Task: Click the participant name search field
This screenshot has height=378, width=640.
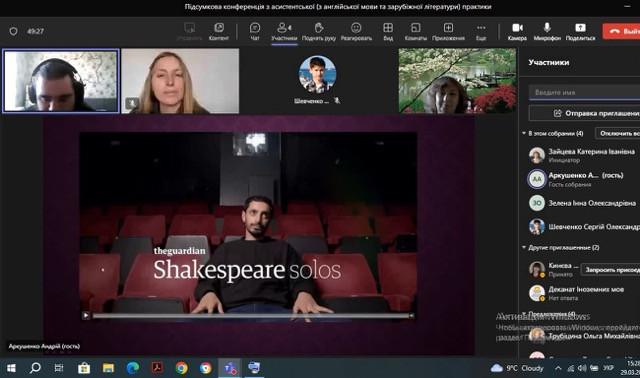Action: click(x=584, y=92)
